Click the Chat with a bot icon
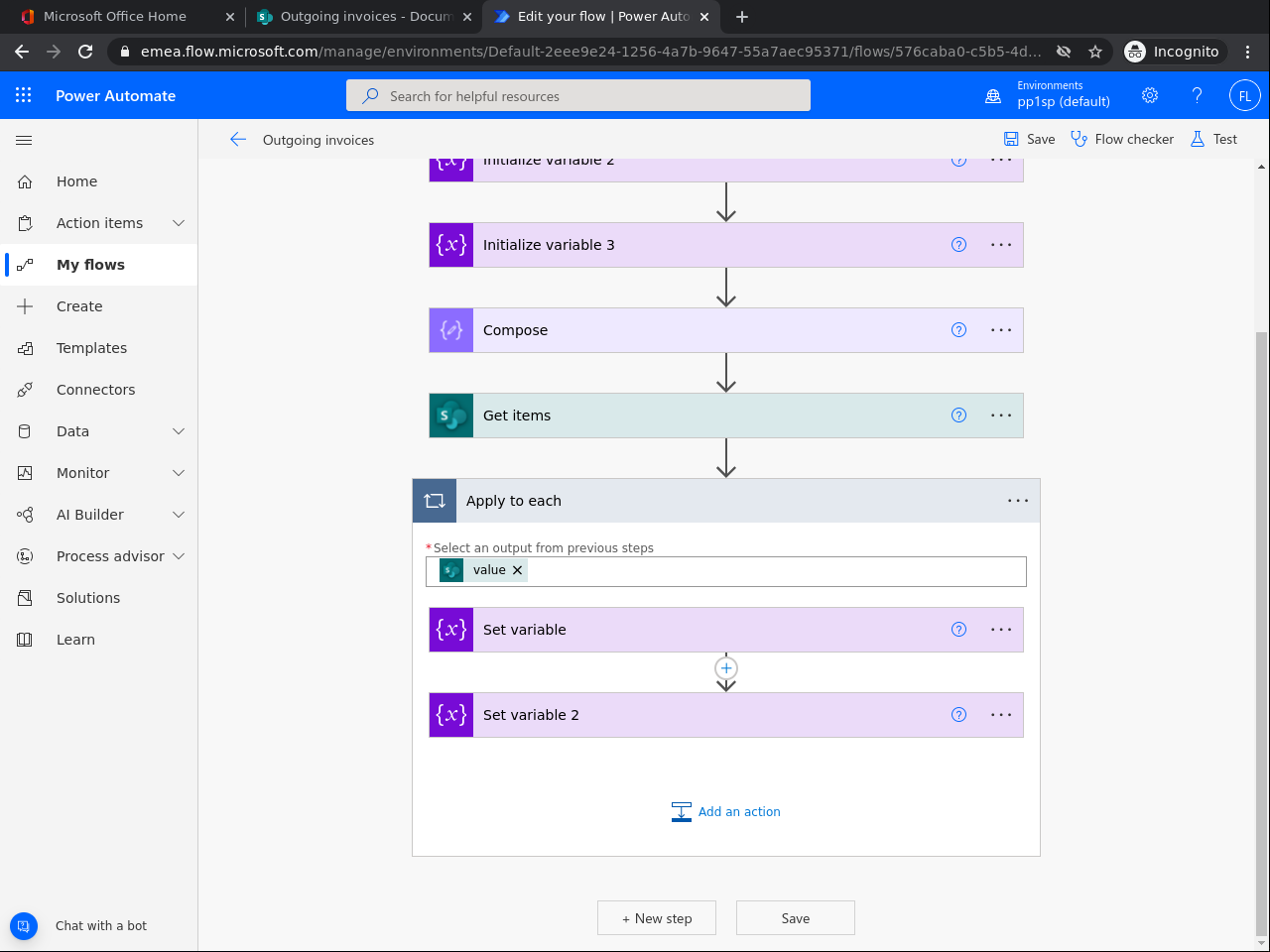This screenshot has width=1270, height=952. [24, 926]
